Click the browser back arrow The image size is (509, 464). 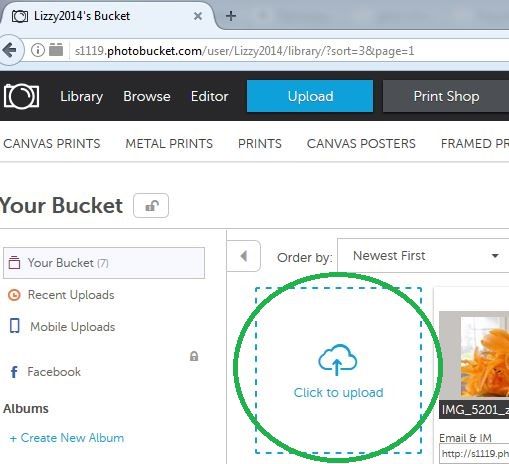tap(10, 50)
